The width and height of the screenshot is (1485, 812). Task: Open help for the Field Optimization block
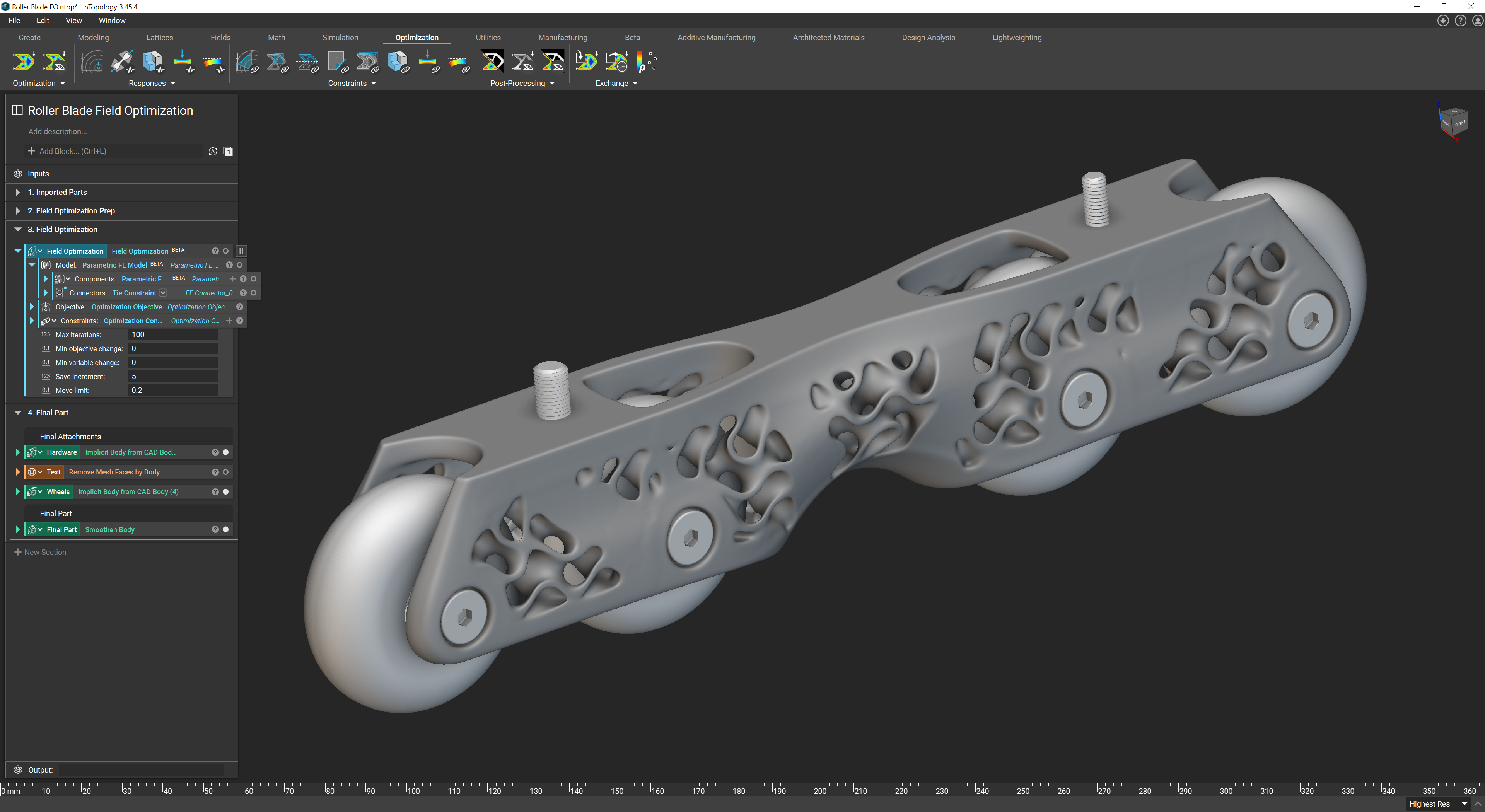[x=215, y=251]
